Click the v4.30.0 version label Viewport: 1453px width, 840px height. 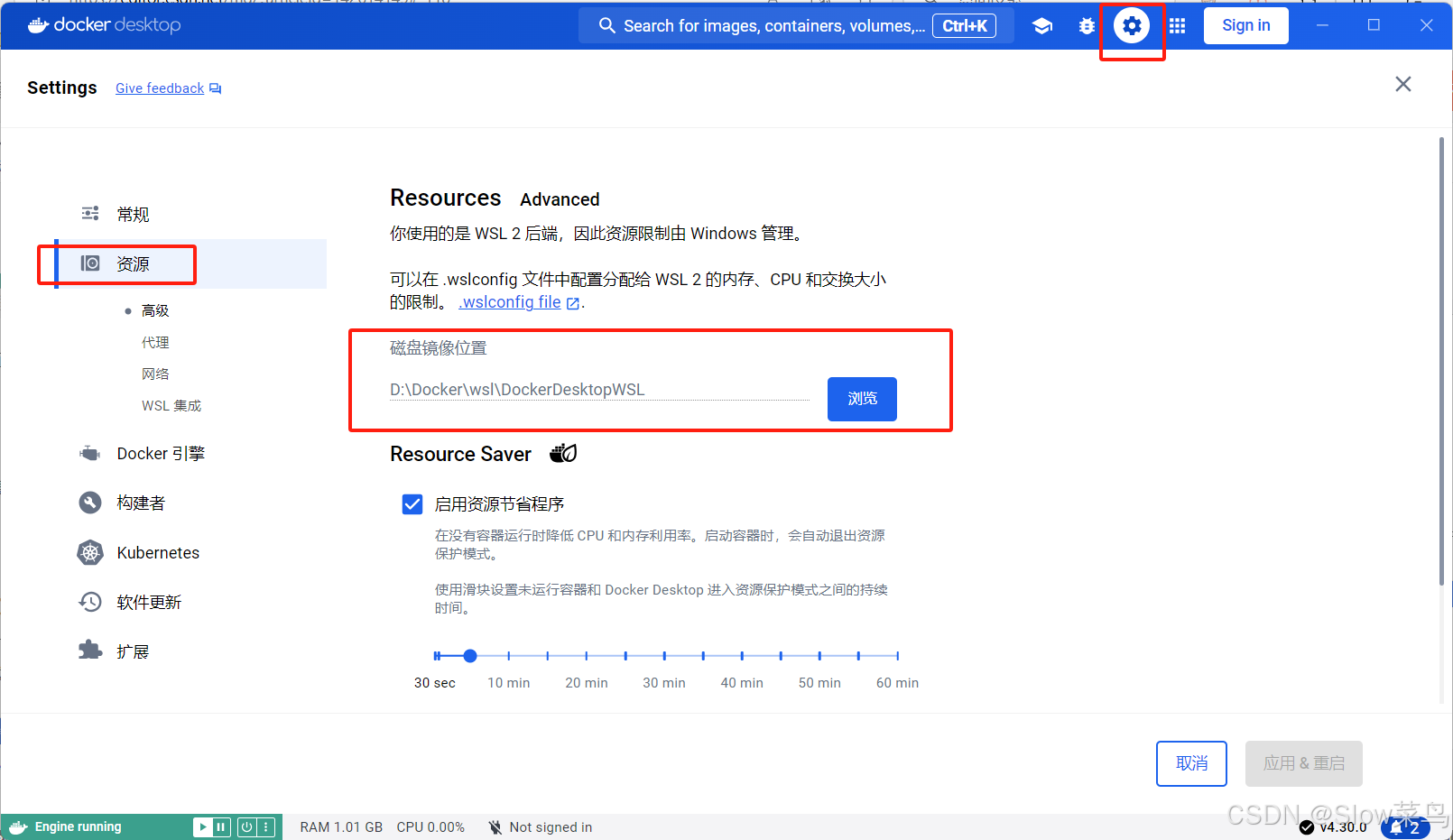(x=1343, y=827)
